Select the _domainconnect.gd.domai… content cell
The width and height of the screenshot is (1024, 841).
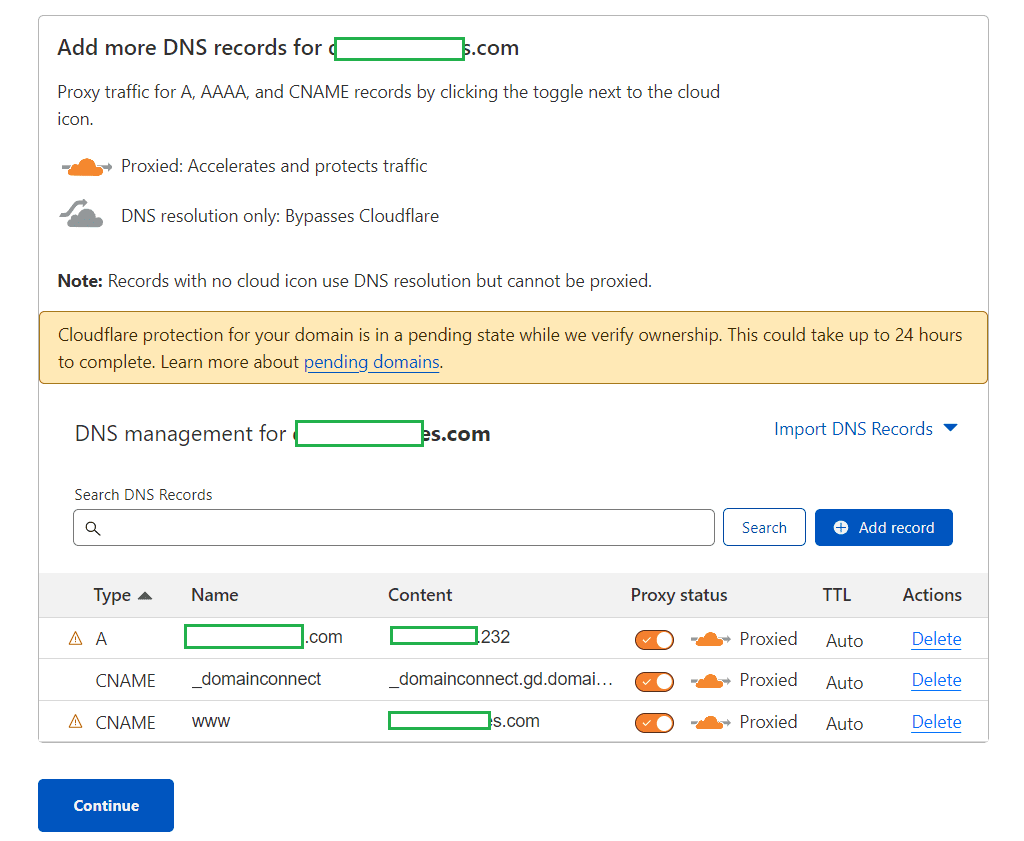(501, 679)
